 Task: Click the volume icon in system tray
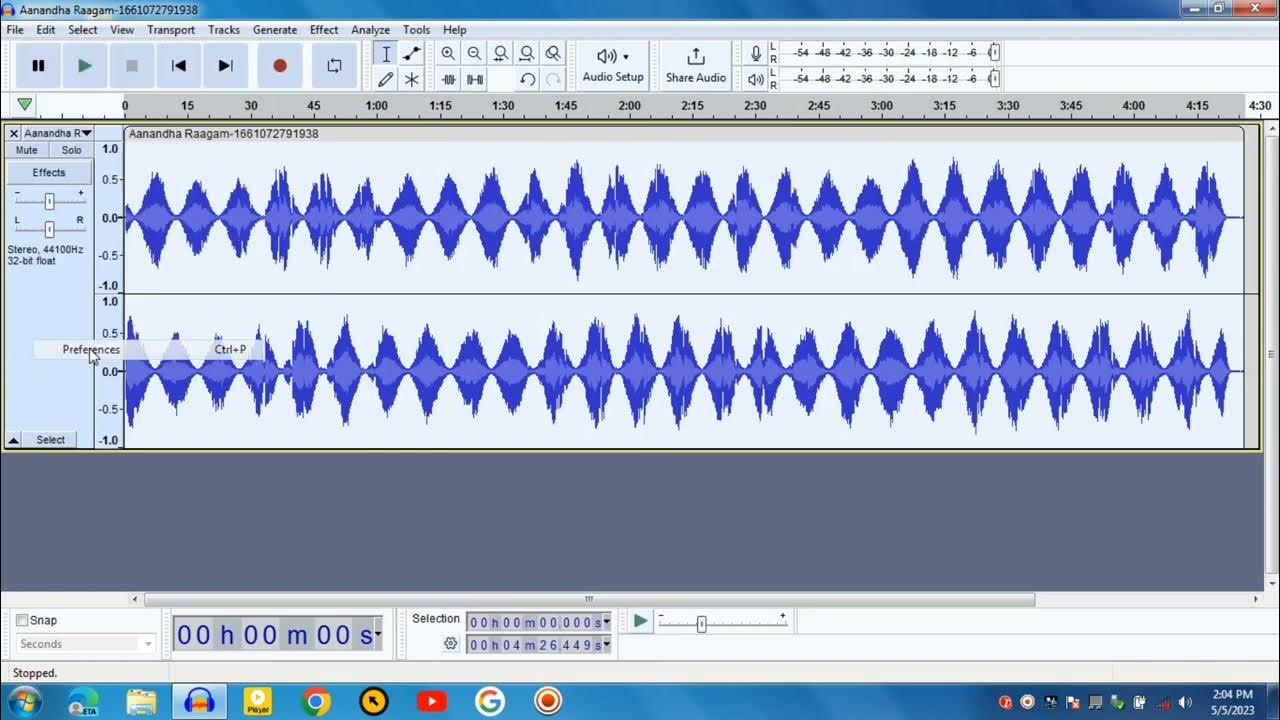1186,702
